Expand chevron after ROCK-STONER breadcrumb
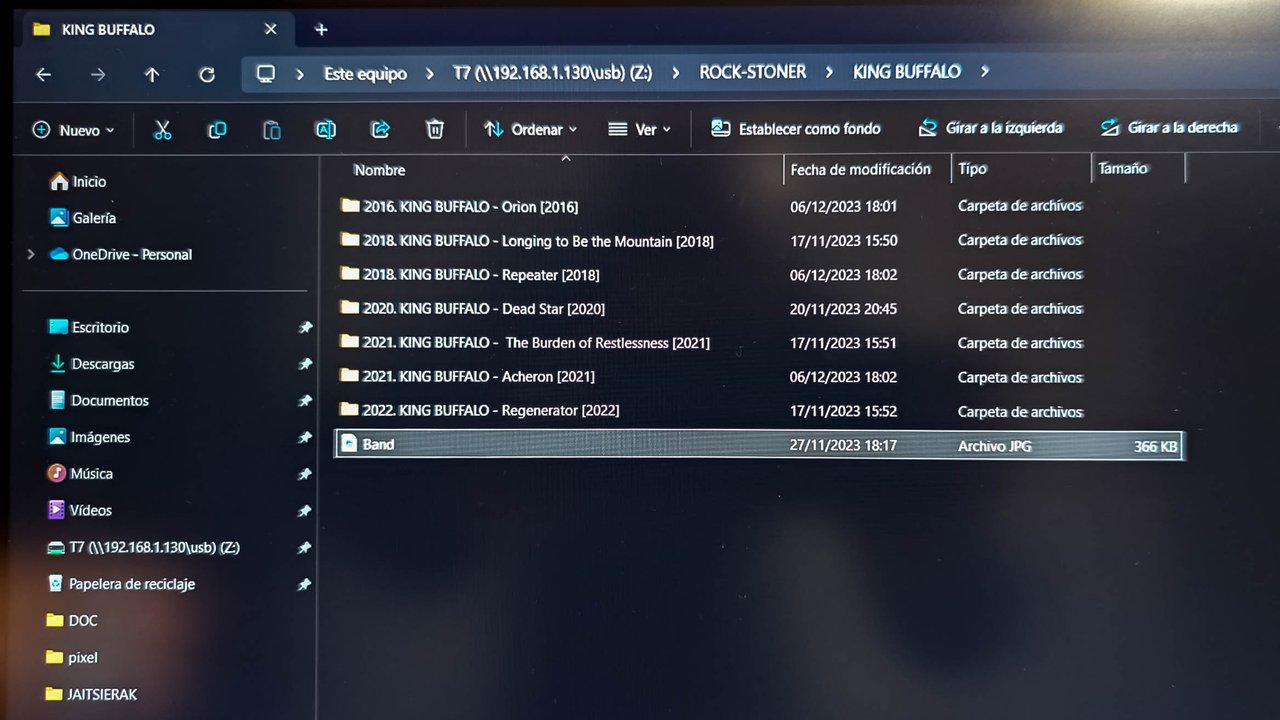The image size is (1280, 720). (x=829, y=72)
